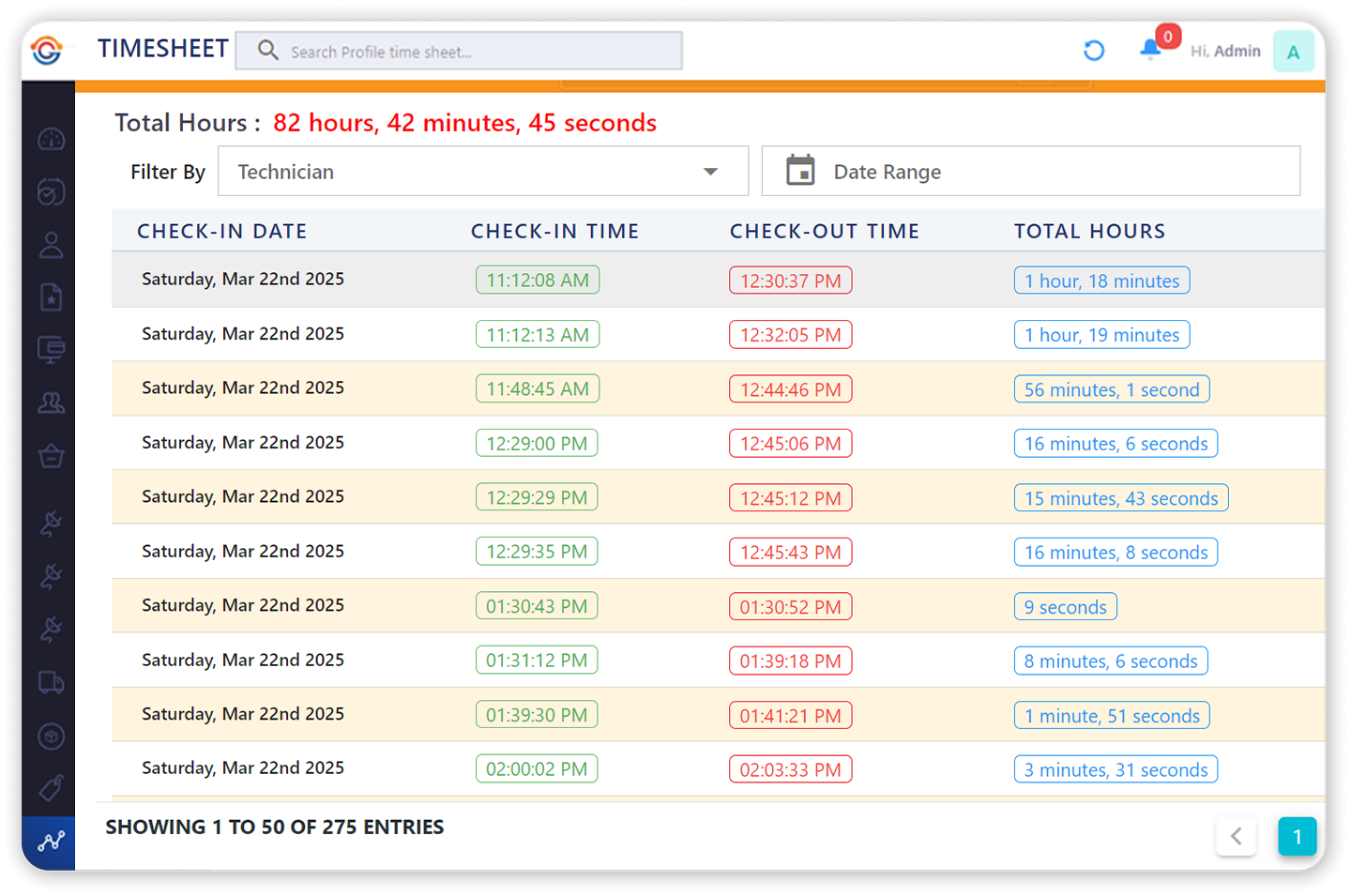Open the notifications bell

1150,51
